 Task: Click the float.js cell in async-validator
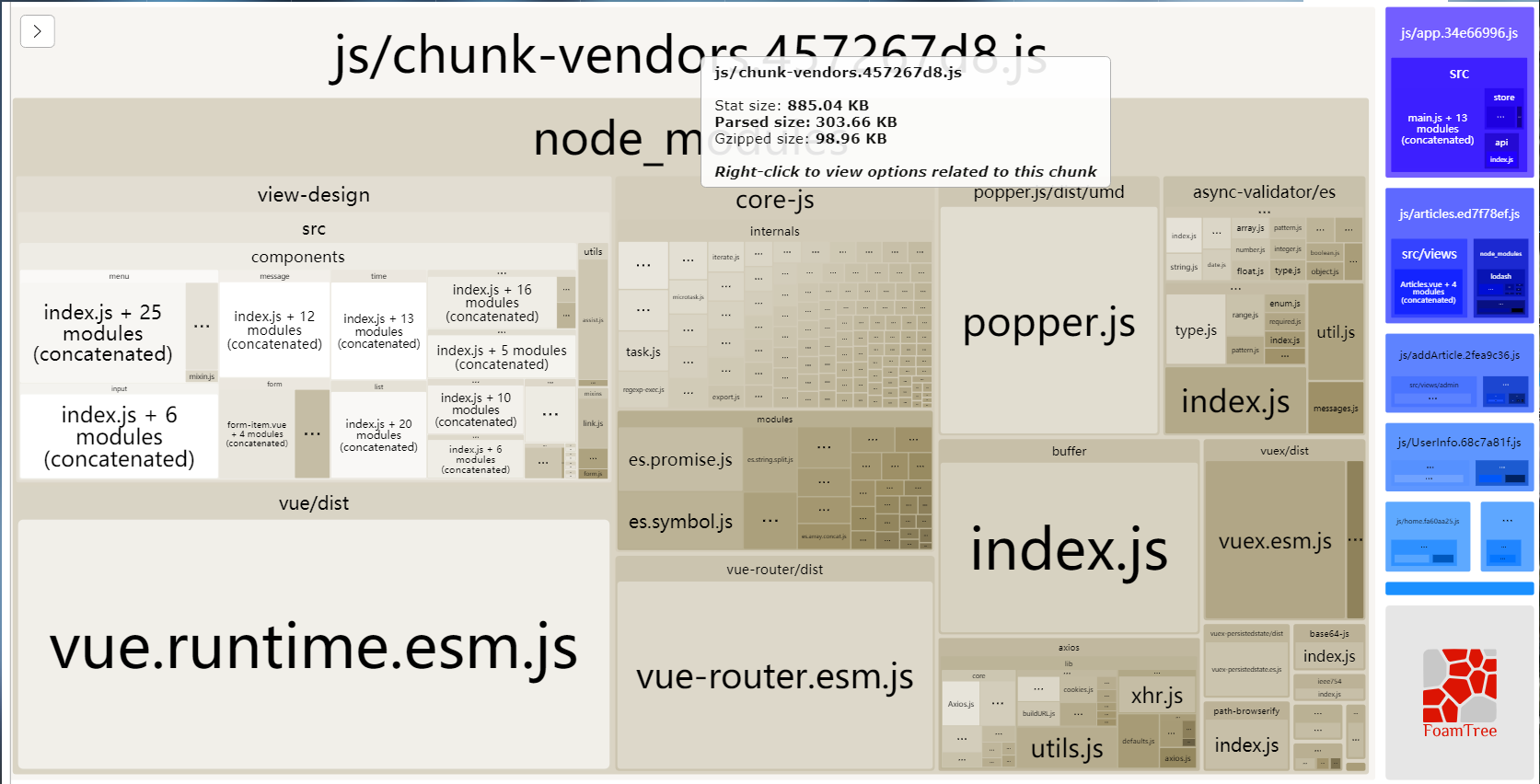click(x=1250, y=271)
